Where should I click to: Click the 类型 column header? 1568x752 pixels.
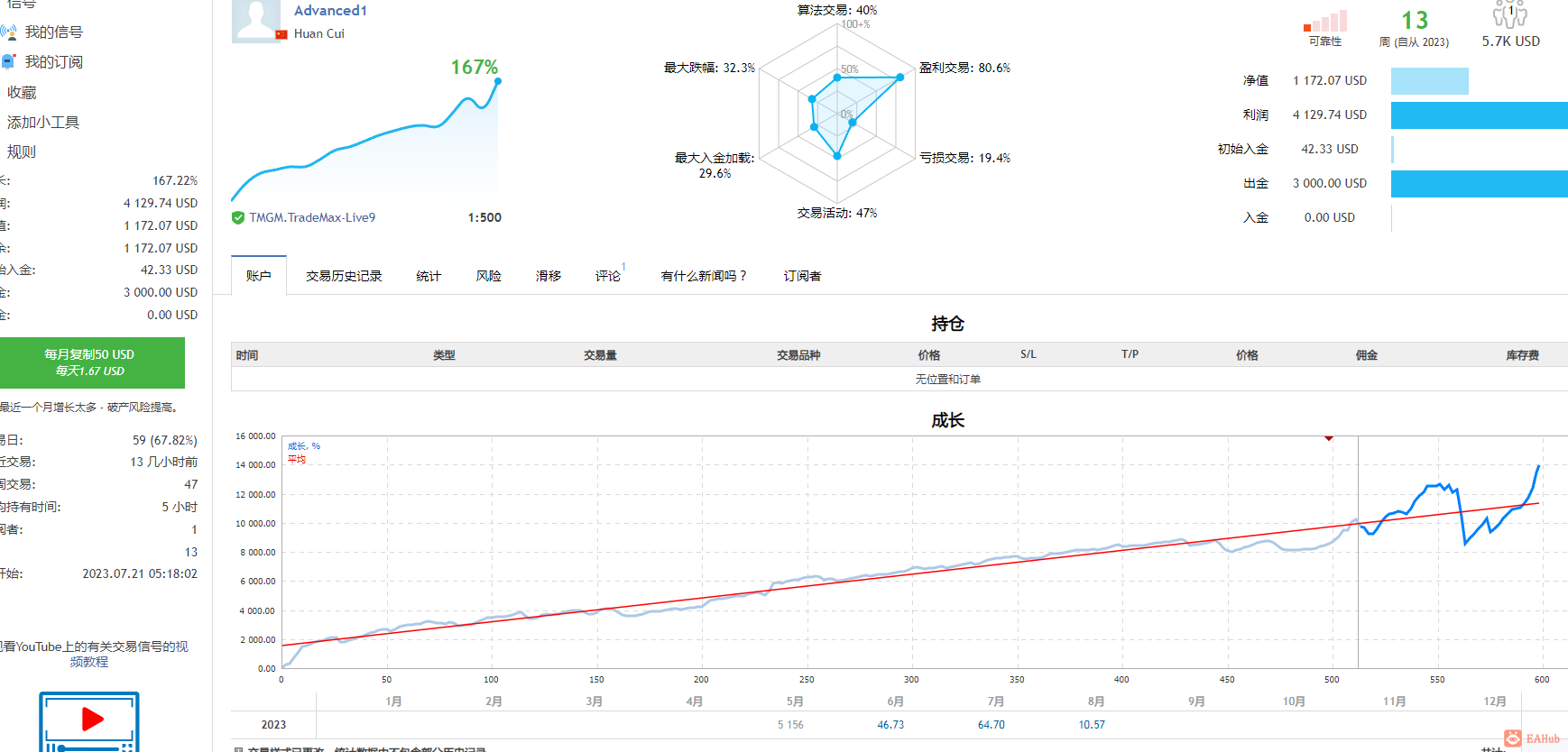[x=444, y=355]
